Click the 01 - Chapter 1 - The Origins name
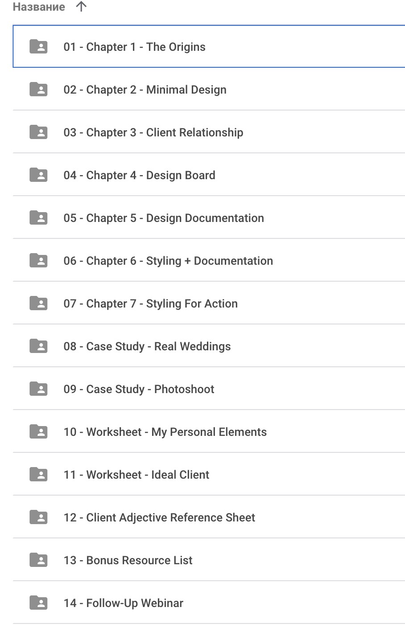Image resolution: width=405 pixels, height=640 pixels. (x=134, y=47)
